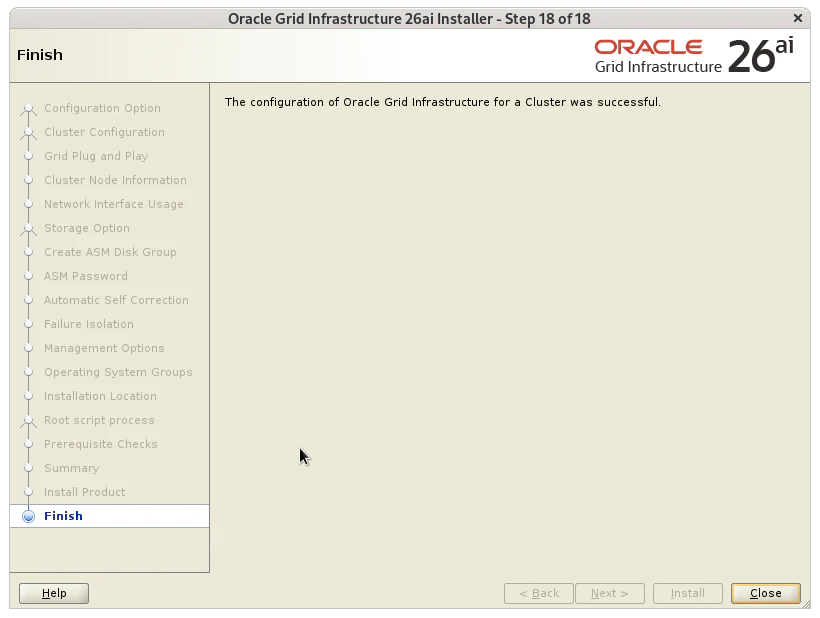This screenshot has height=618, width=820.
Task: Select Create ASM Disk Group step
Action: click(x=110, y=253)
